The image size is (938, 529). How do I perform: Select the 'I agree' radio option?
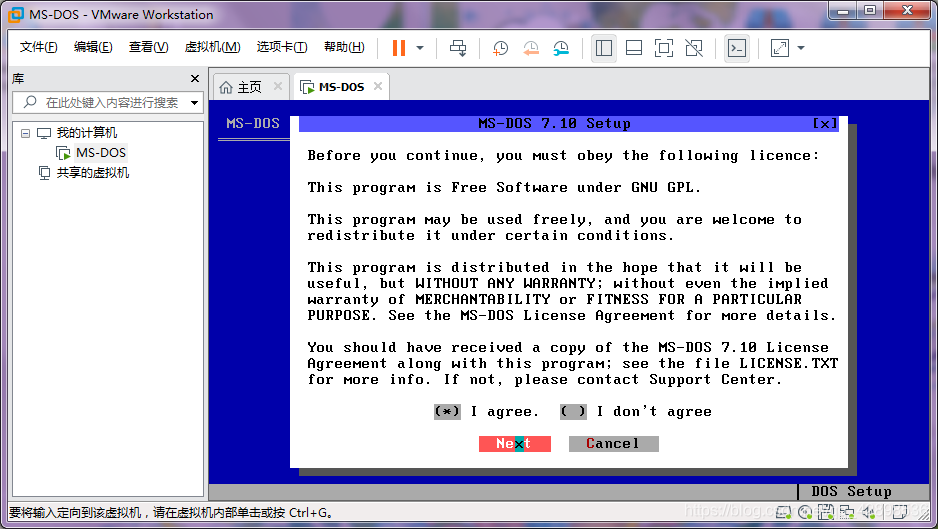pyautogui.click(x=447, y=412)
